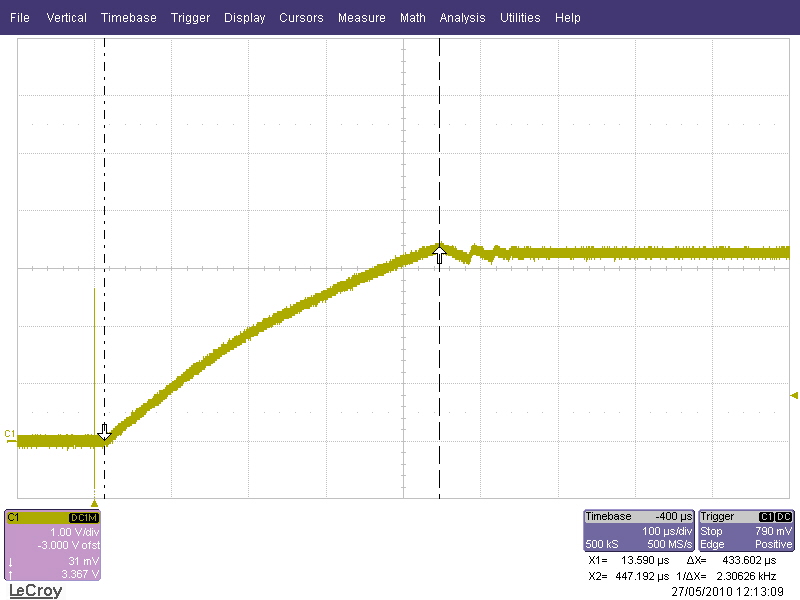Click the trigger level arrow at right edge

coord(793,395)
